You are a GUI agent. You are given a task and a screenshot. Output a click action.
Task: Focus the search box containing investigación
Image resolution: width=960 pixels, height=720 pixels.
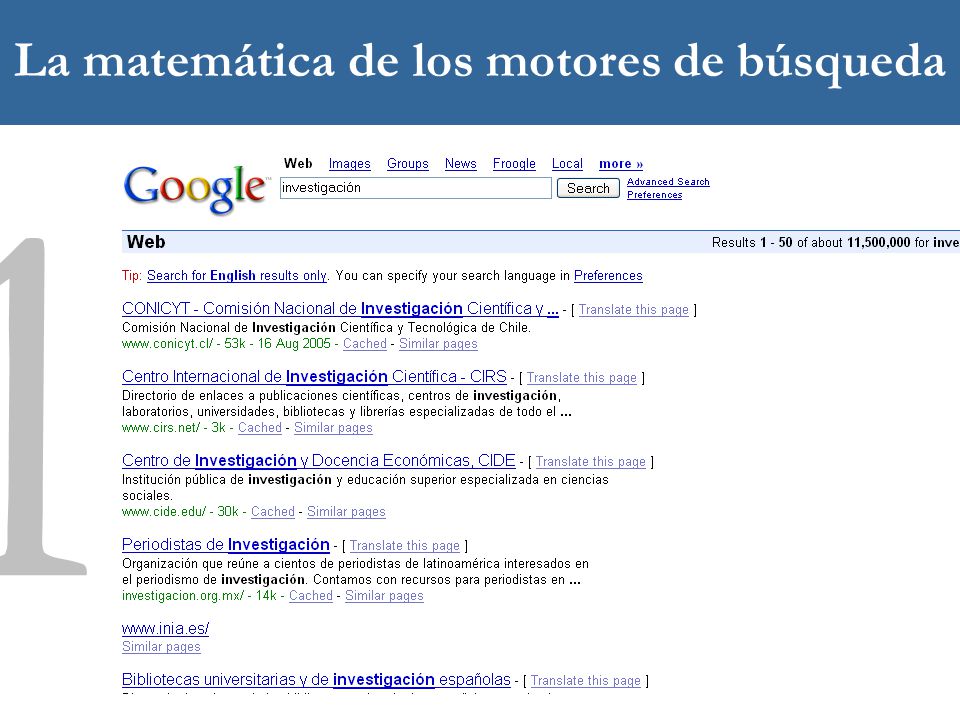(416, 188)
